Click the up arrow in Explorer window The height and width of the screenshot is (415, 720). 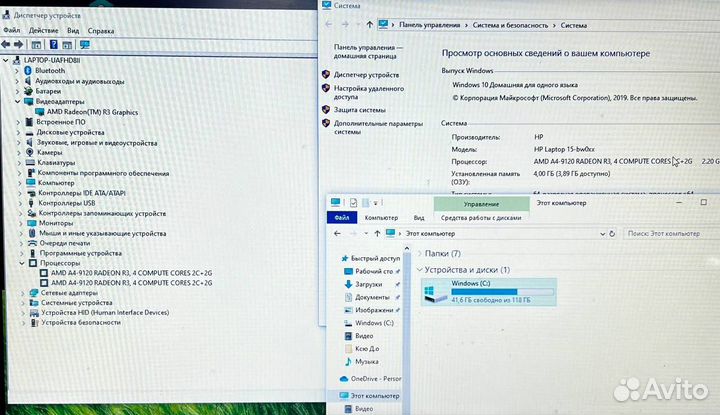coord(377,234)
